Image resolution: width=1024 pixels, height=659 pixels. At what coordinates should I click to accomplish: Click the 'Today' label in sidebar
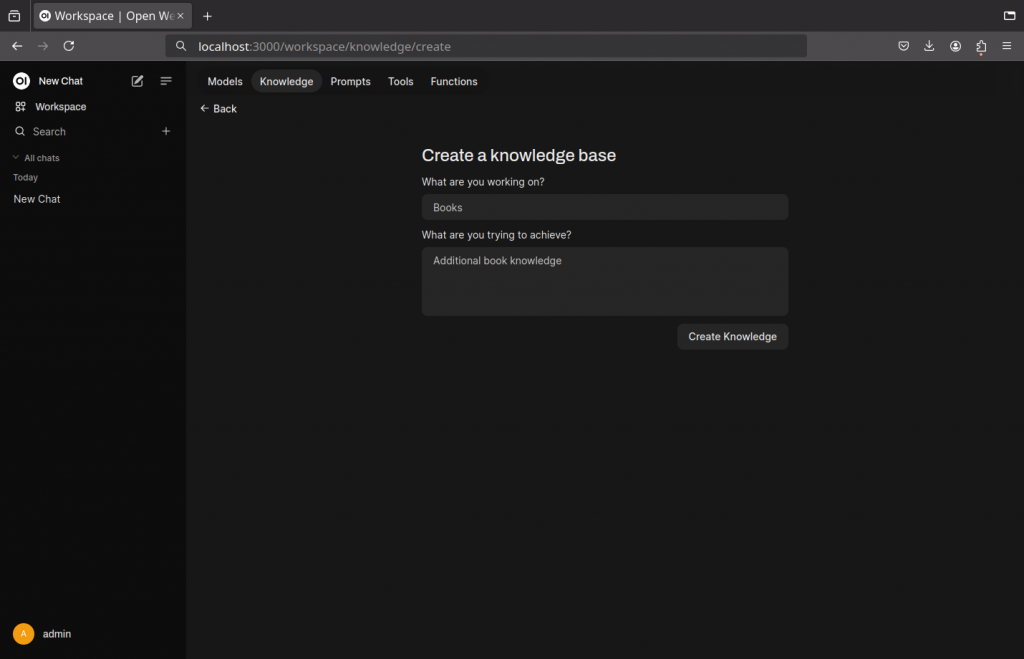coord(25,178)
